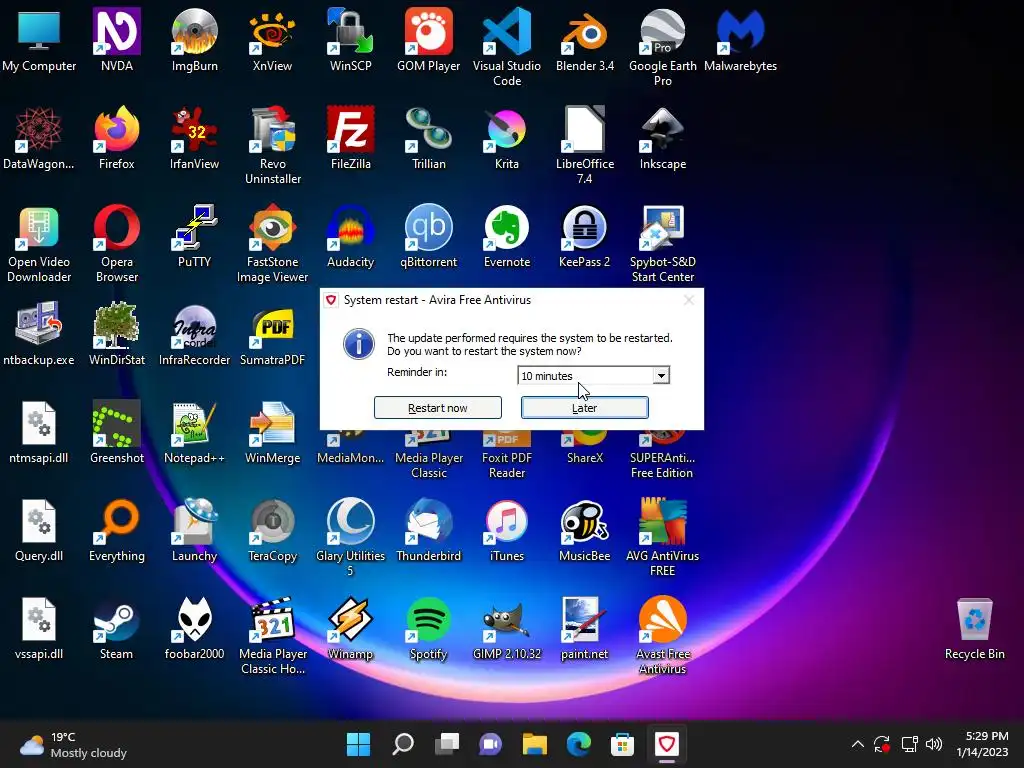
Task: Choose Later in the restart dialog
Action: 584,408
